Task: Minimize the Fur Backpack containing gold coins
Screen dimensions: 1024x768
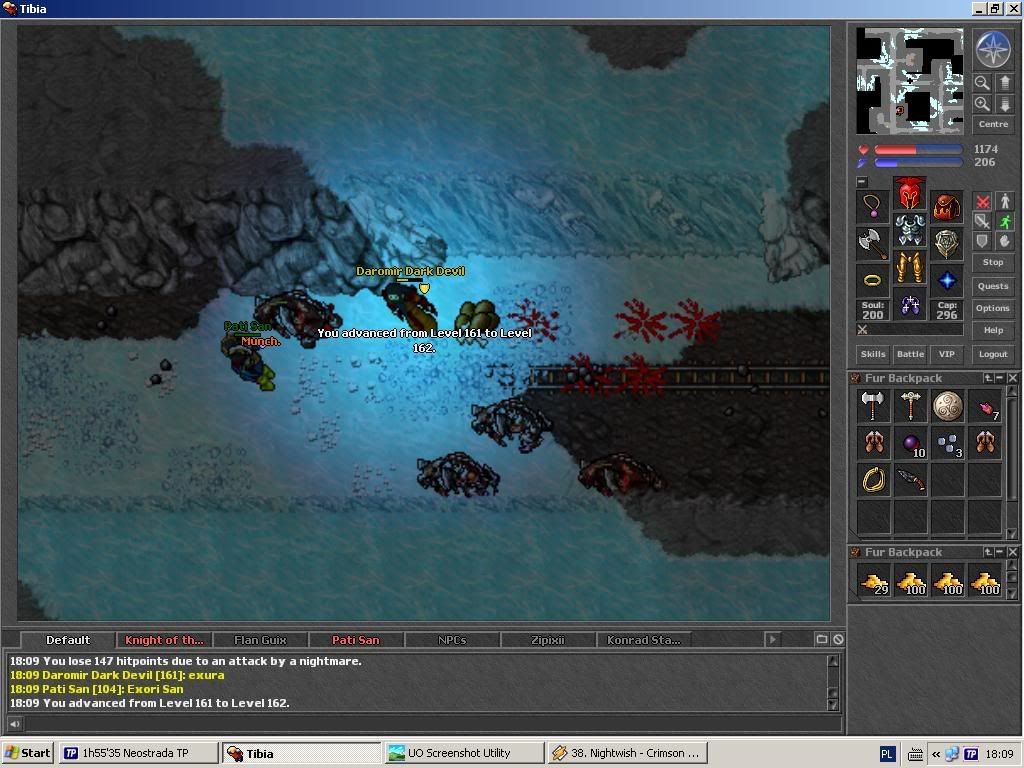Action: click(1000, 552)
